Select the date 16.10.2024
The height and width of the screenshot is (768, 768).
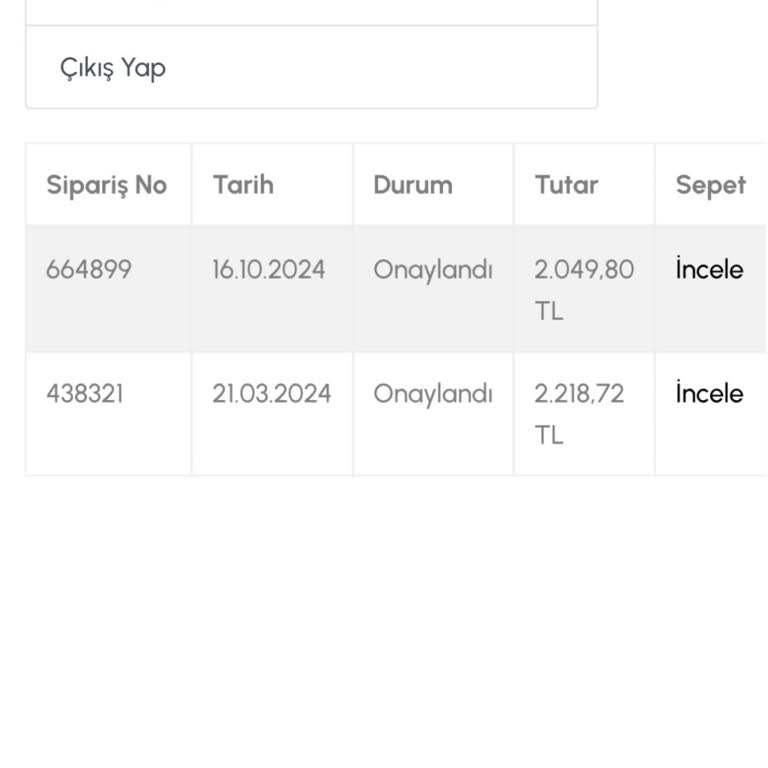(x=268, y=270)
